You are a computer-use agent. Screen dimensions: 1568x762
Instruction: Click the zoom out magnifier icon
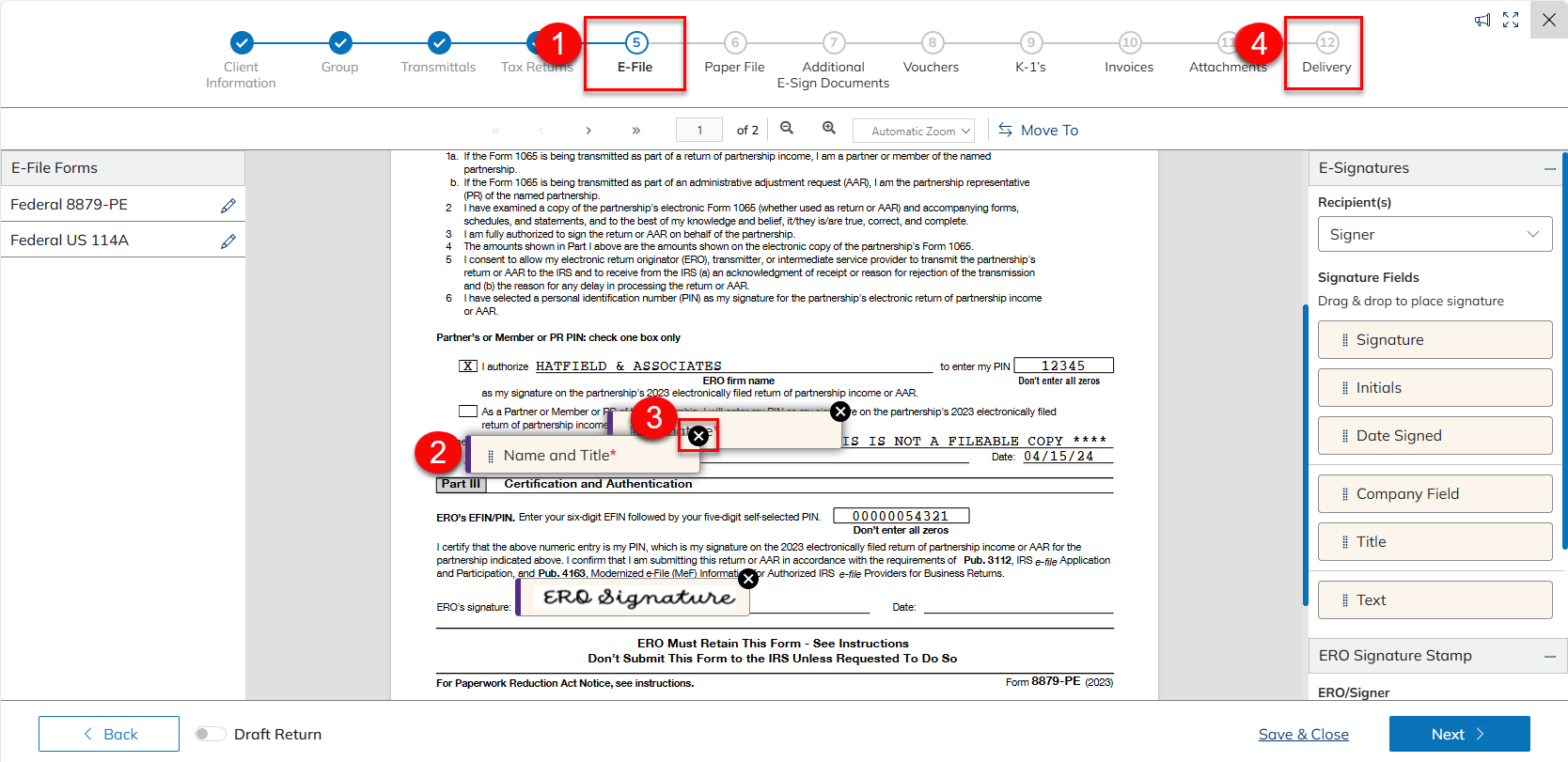coord(787,129)
